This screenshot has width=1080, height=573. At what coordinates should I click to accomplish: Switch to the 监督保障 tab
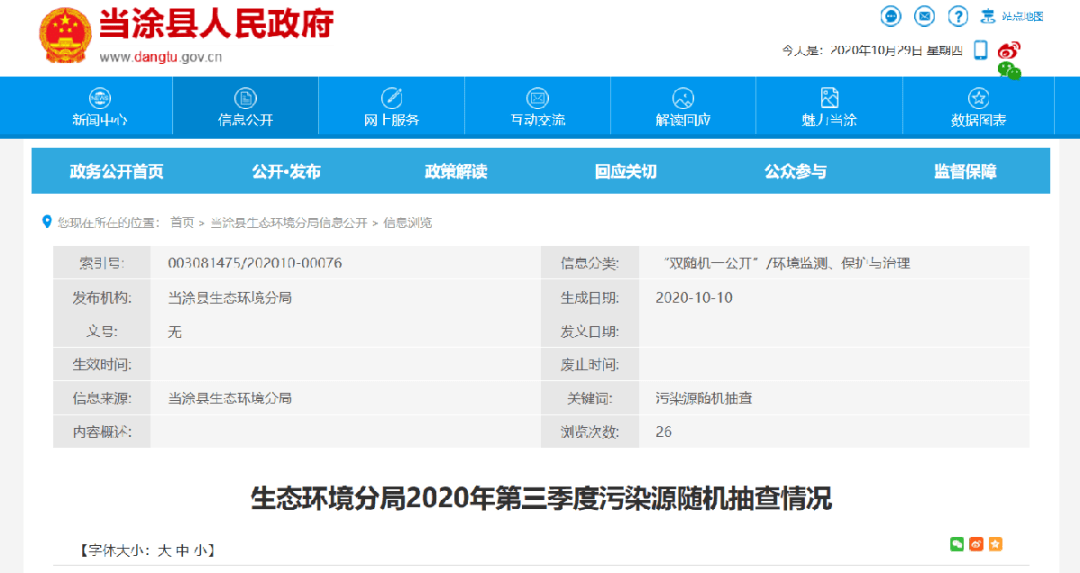tap(965, 171)
